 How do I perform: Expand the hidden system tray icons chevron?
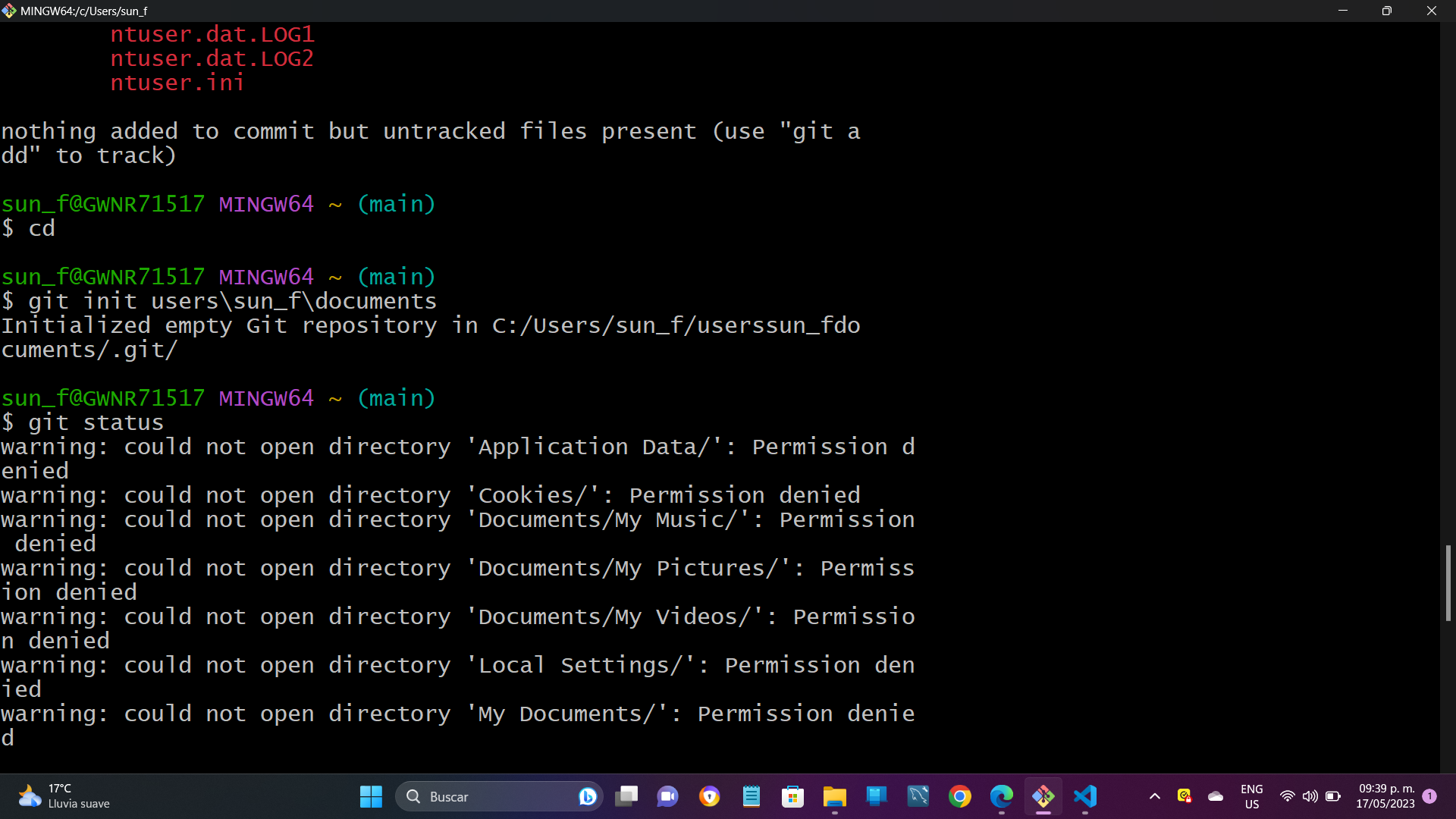pos(1155,796)
